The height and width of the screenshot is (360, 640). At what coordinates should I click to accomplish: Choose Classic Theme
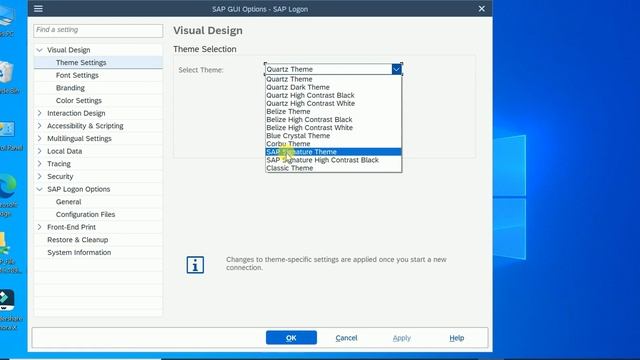pos(333,168)
